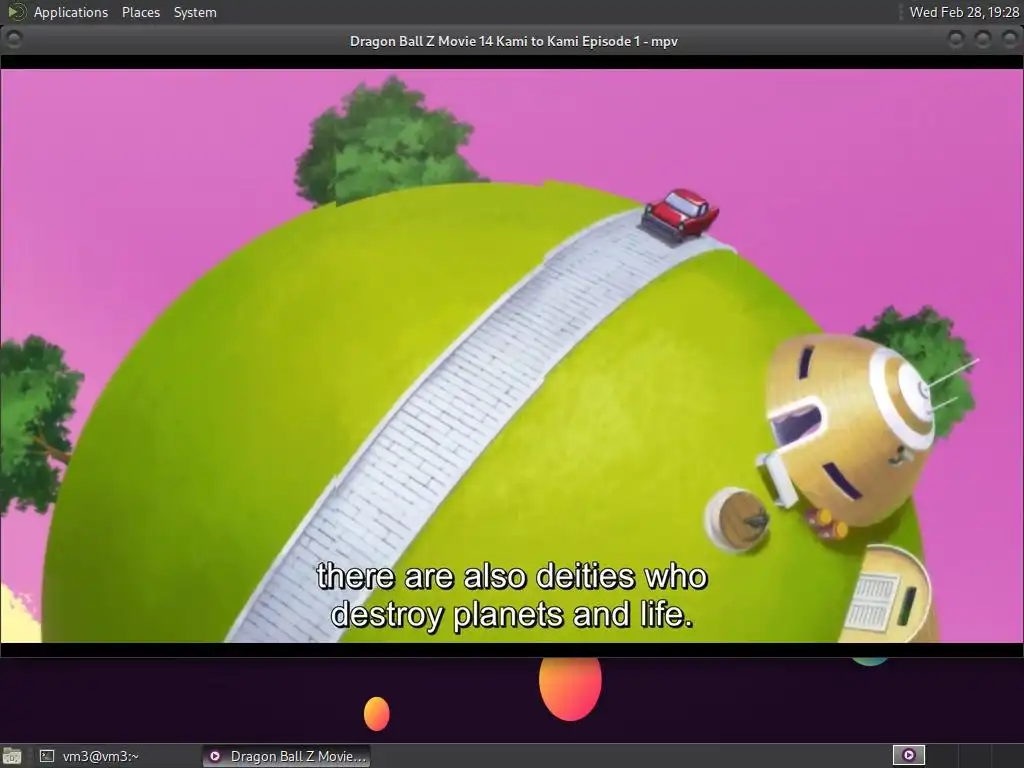Click the mpv icon on the taskbar entry
Image resolution: width=1024 pixels, height=768 pixels.
[215, 756]
